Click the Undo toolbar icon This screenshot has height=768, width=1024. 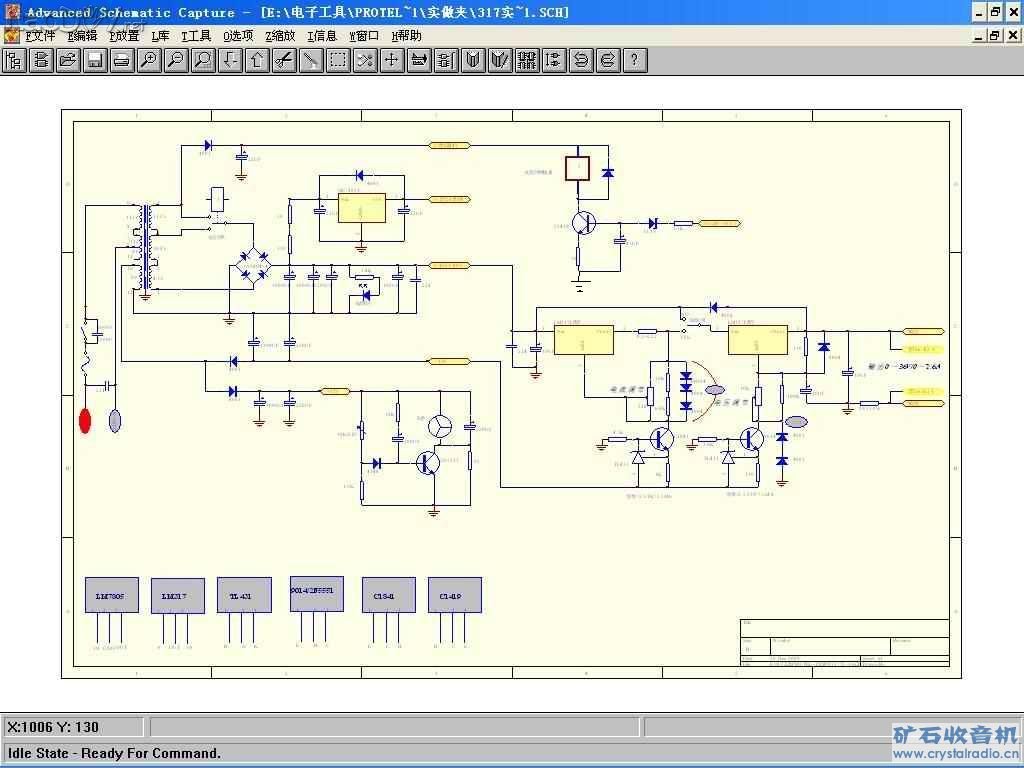[581, 60]
